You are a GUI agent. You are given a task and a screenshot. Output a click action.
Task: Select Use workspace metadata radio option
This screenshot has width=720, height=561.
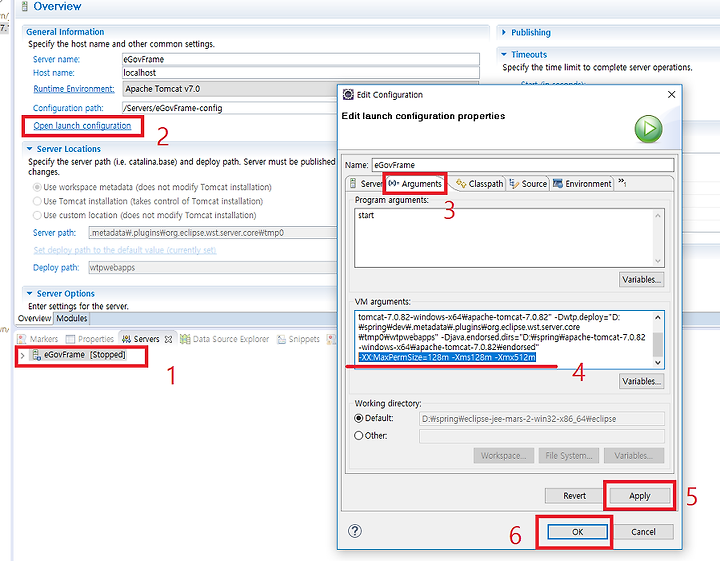click(x=37, y=187)
